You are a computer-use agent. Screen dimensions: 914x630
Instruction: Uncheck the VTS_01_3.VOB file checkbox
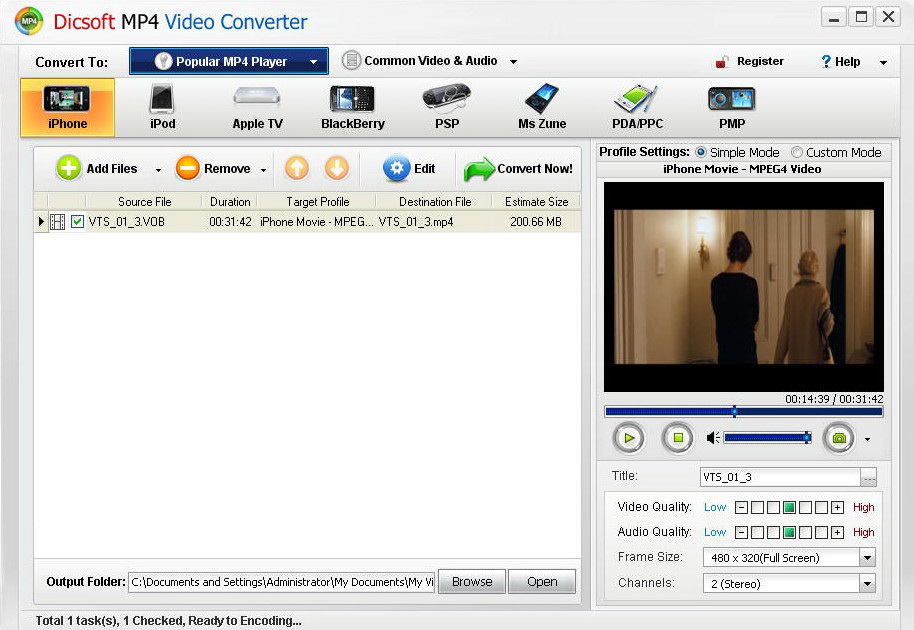coord(78,222)
